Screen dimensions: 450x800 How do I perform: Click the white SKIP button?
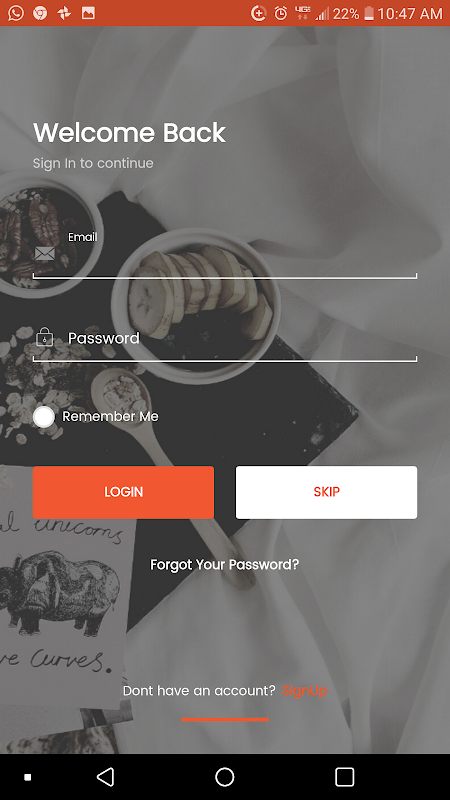pyautogui.click(x=326, y=492)
